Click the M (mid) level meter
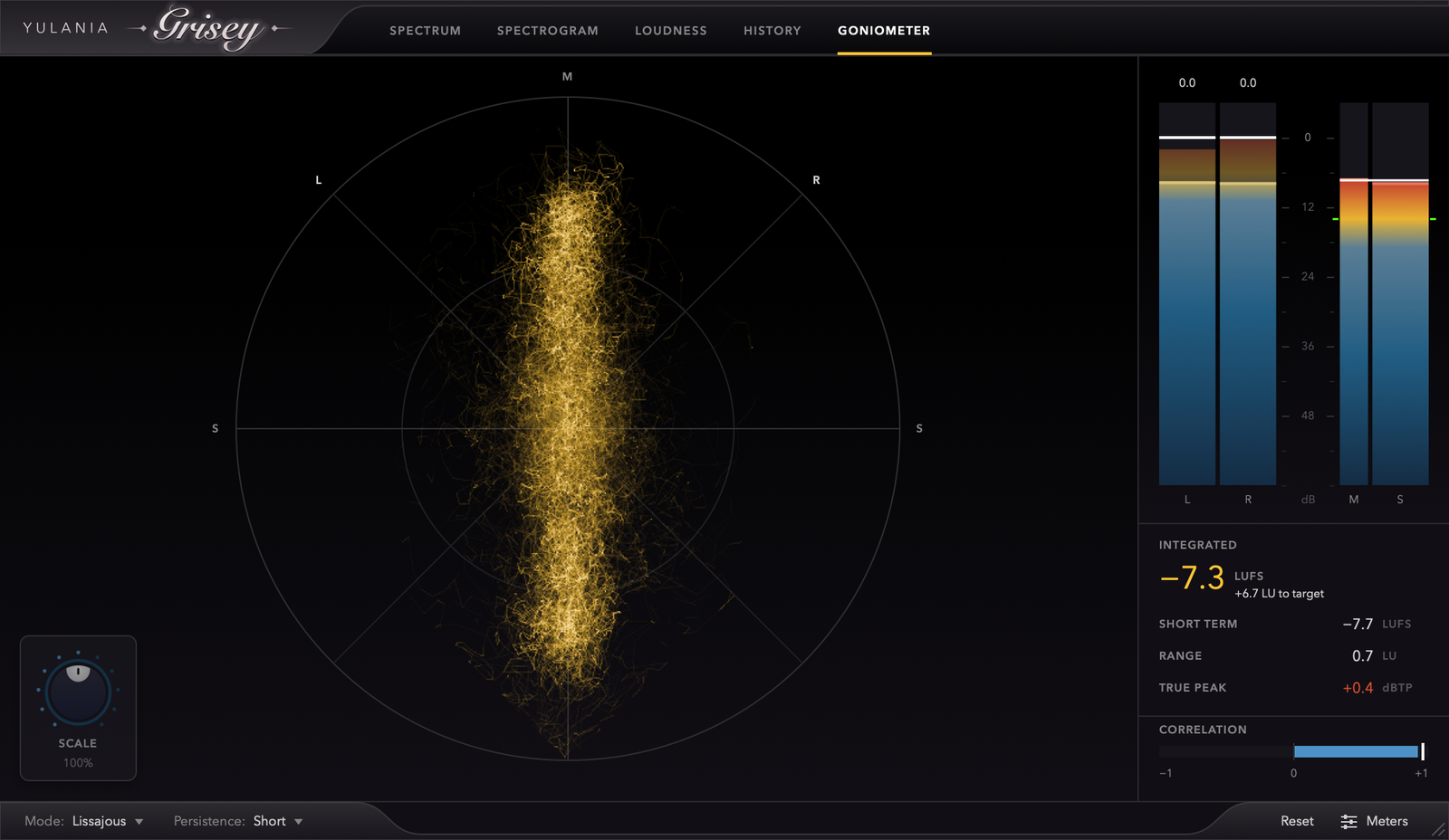Viewport: 1449px width, 840px height. click(1354, 293)
